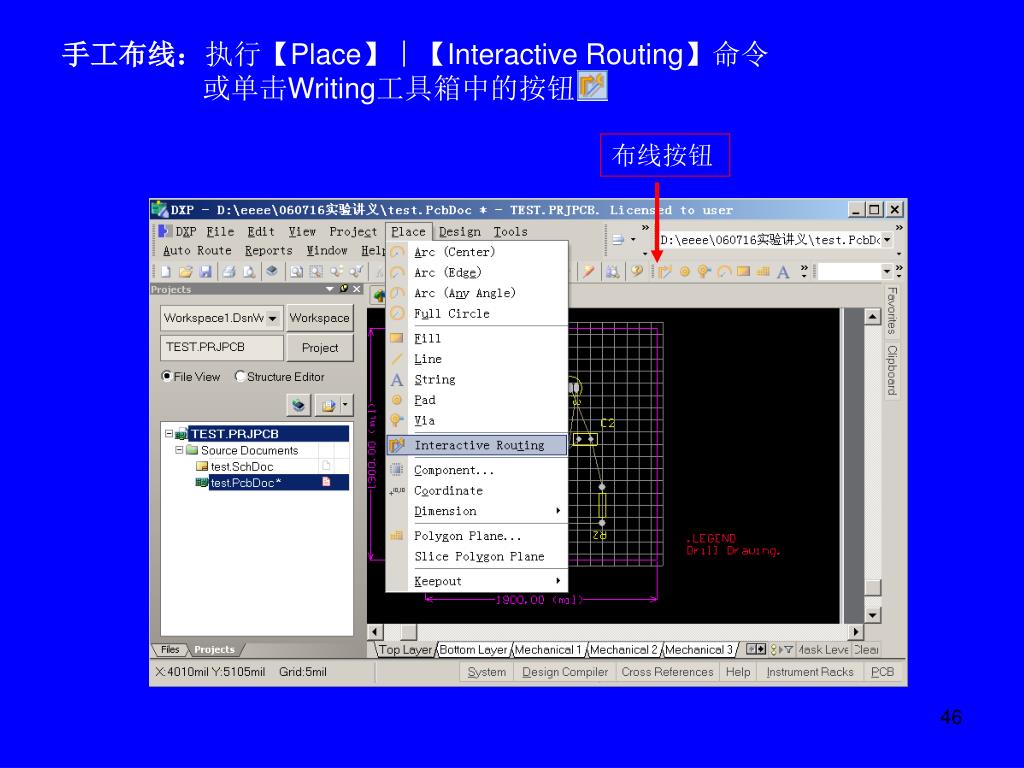The height and width of the screenshot is (768, 1024).
Task: Click the binoculars find icon in toolbar
Action: [x=613, y=272]
